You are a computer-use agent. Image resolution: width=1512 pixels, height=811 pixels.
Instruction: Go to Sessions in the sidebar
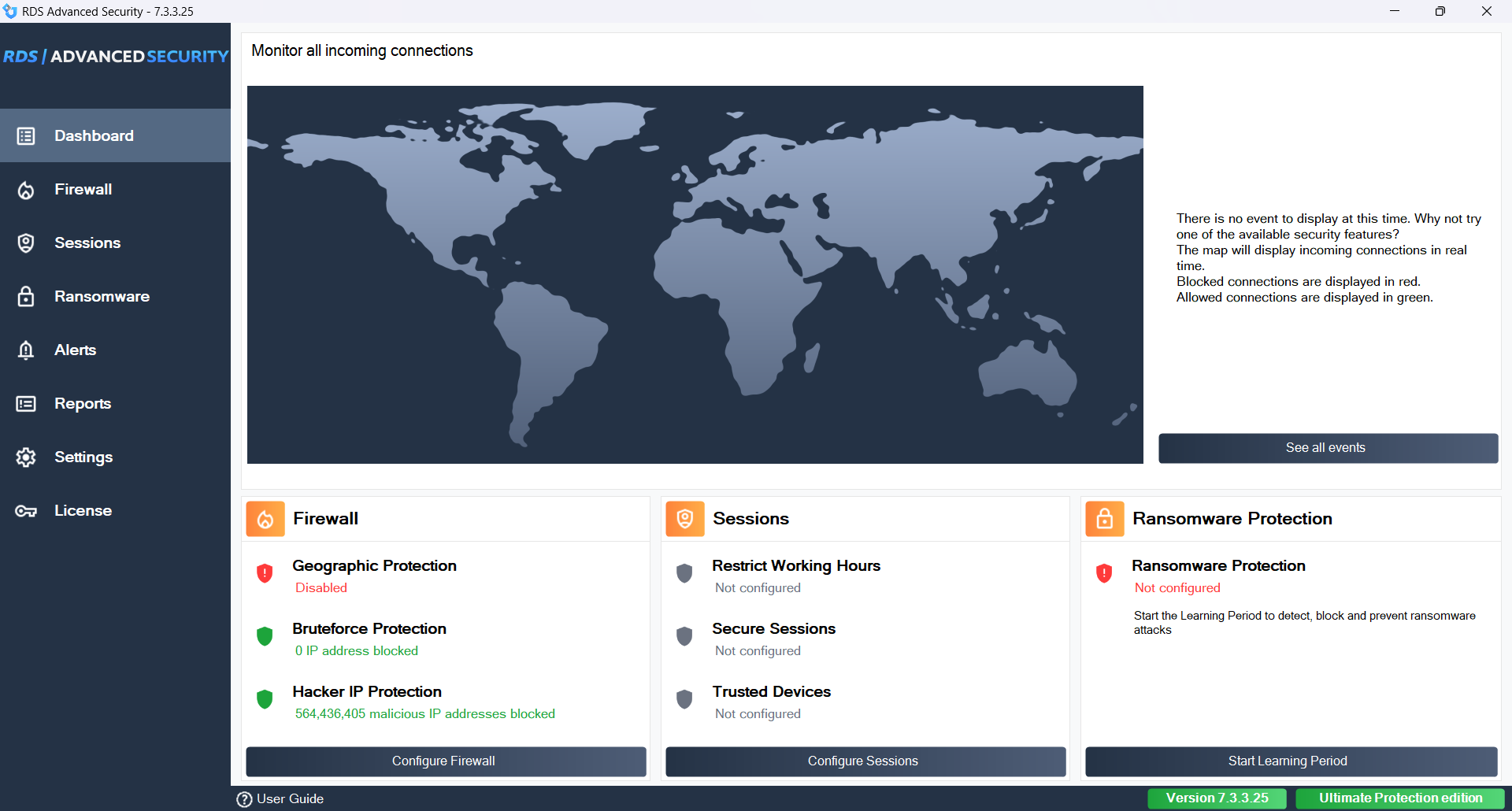pyautogui.click(x=115, y=243)
